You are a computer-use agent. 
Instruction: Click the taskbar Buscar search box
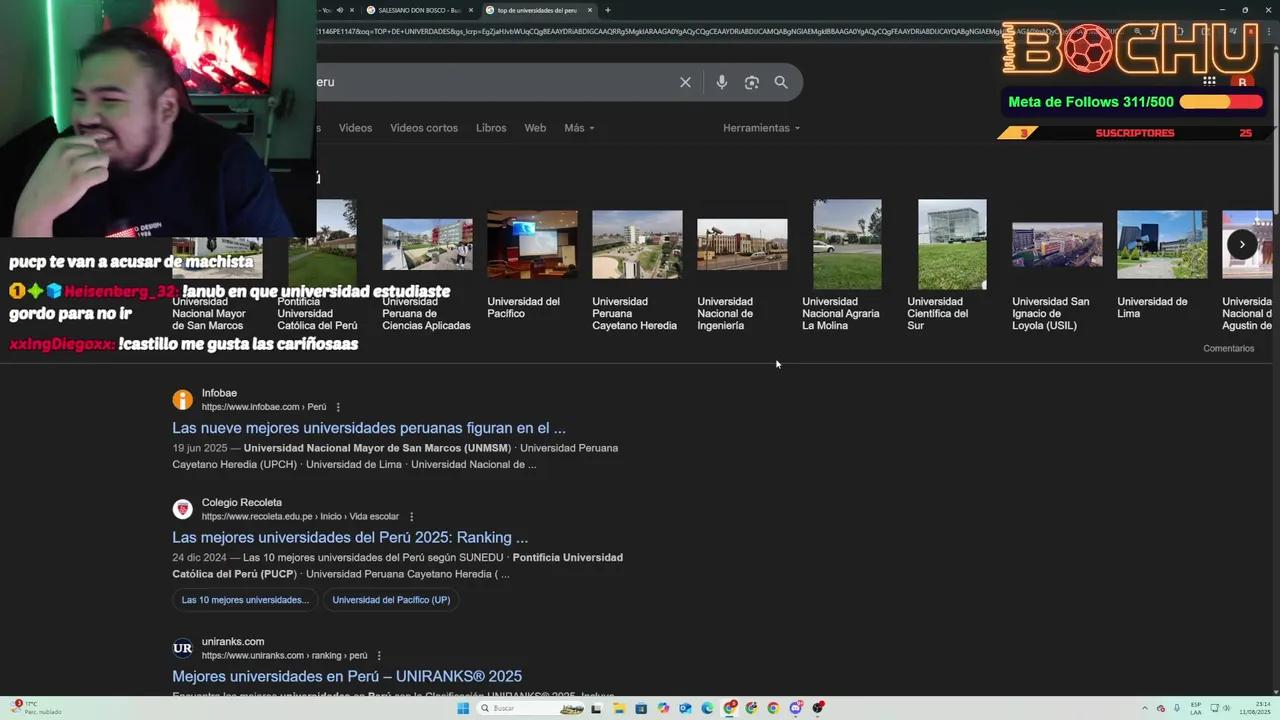pos(530,708)
